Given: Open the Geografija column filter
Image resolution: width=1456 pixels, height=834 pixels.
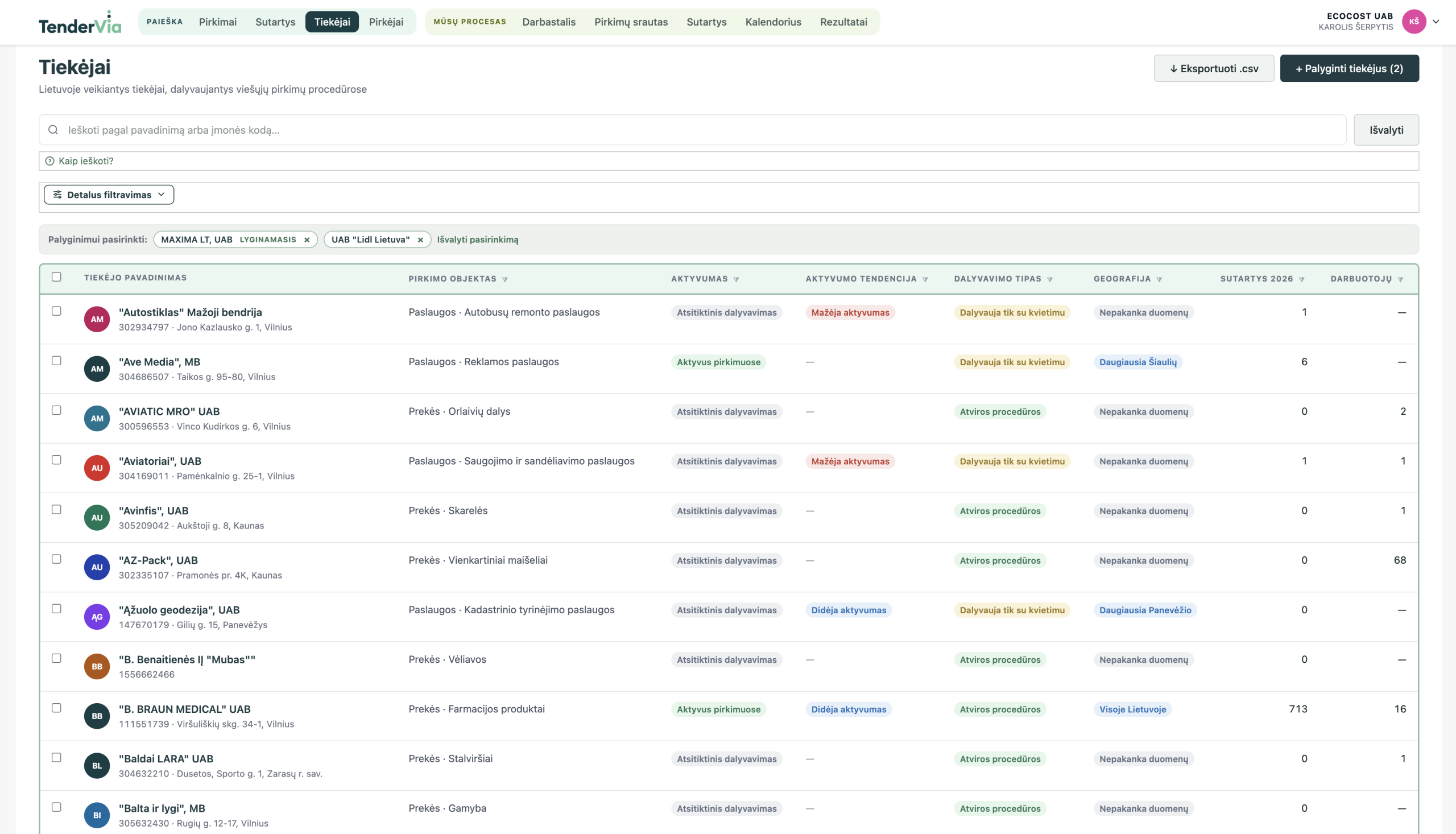Looking at the screenshot, I should point(1160,279).
